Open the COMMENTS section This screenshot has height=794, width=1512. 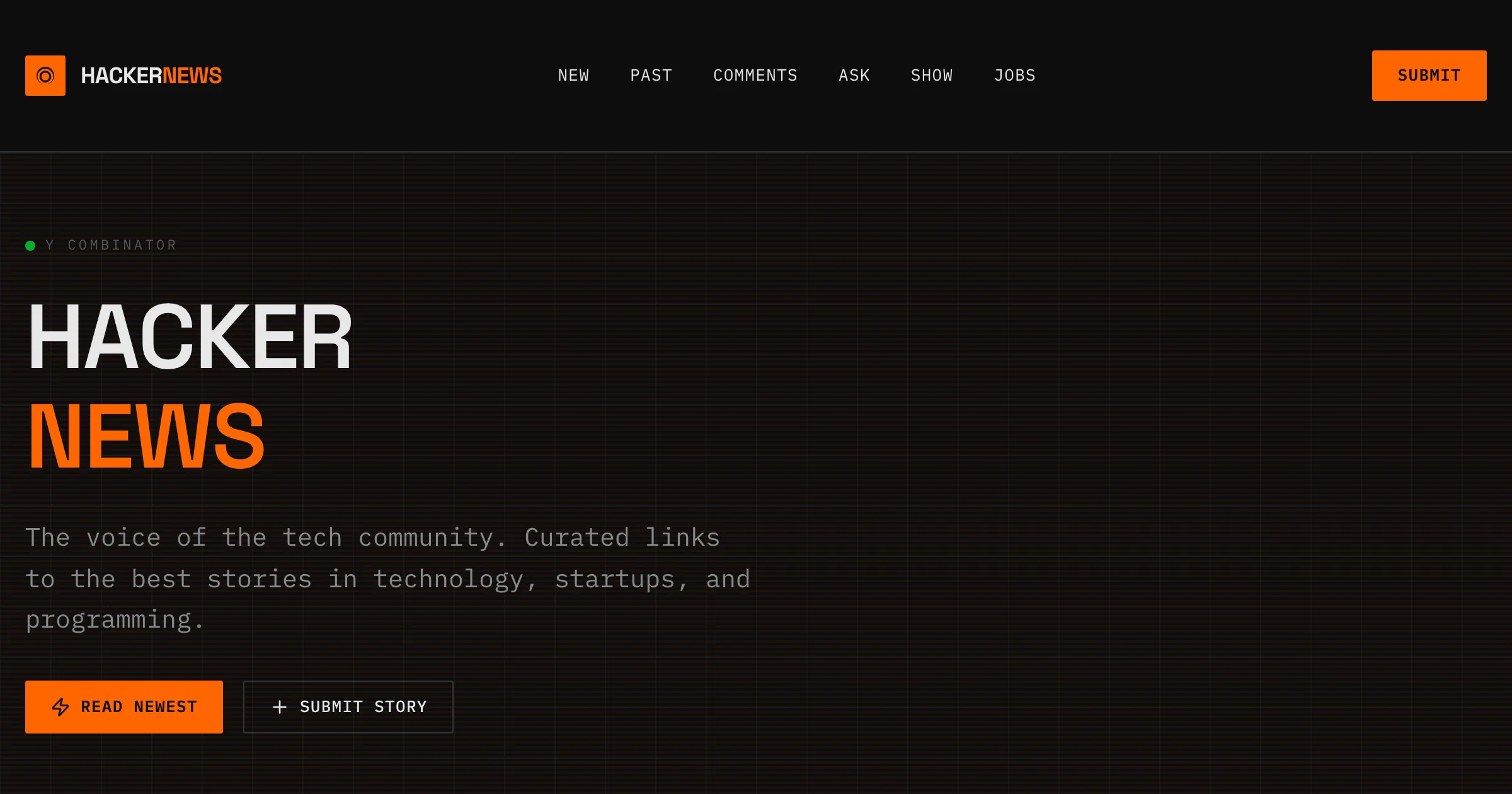tap(755, 76)
